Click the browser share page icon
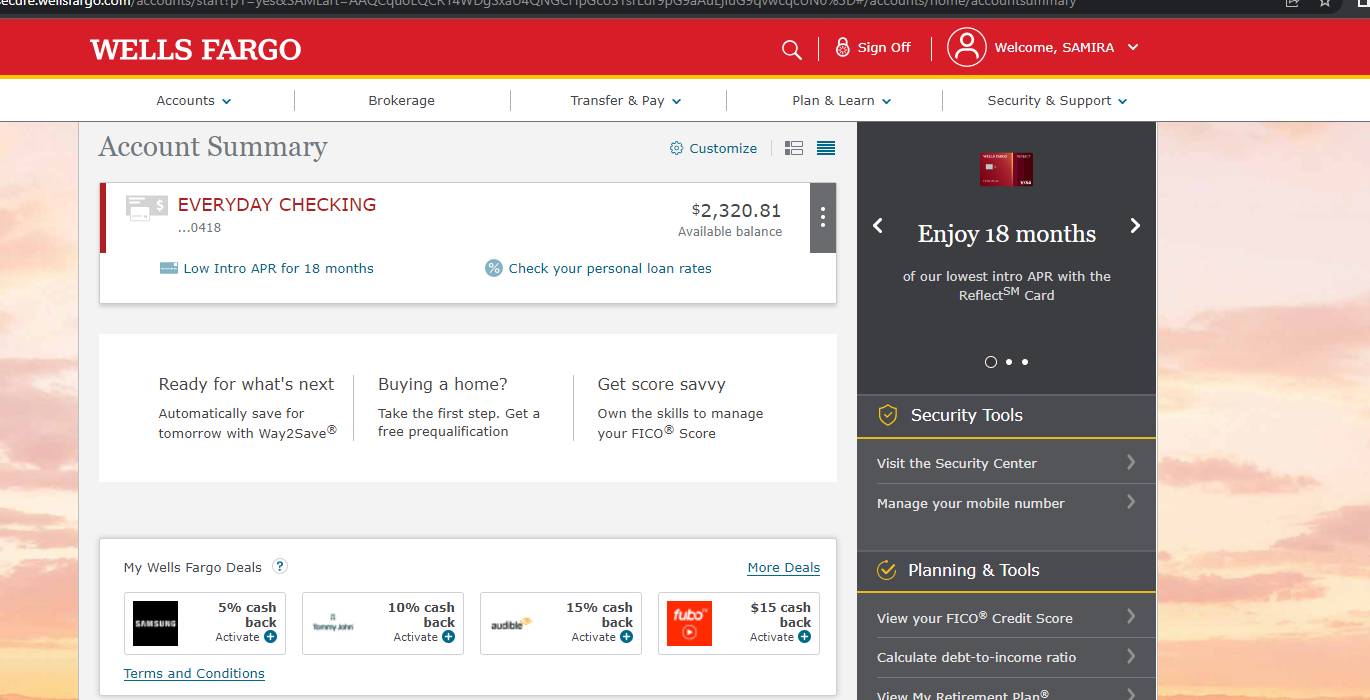Viewport: 1370px width, 700px height. coord(1292,3)
